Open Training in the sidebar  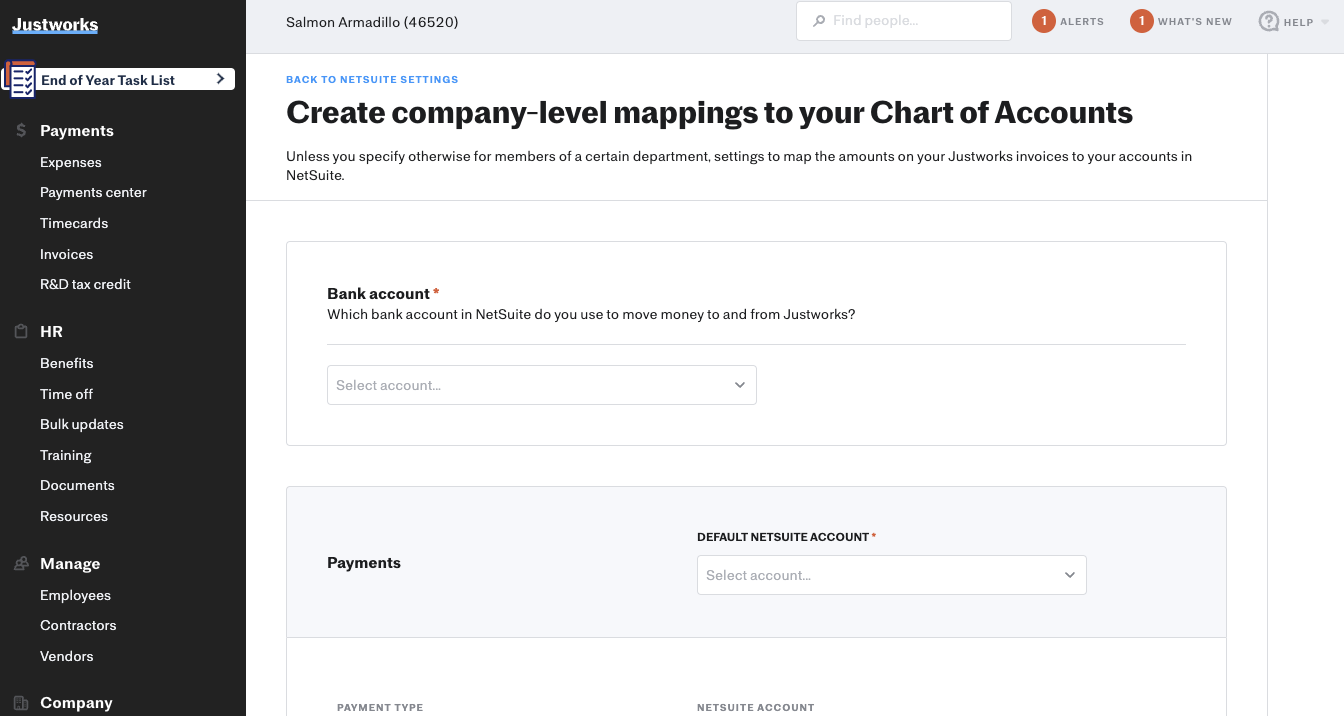[66, 455]
